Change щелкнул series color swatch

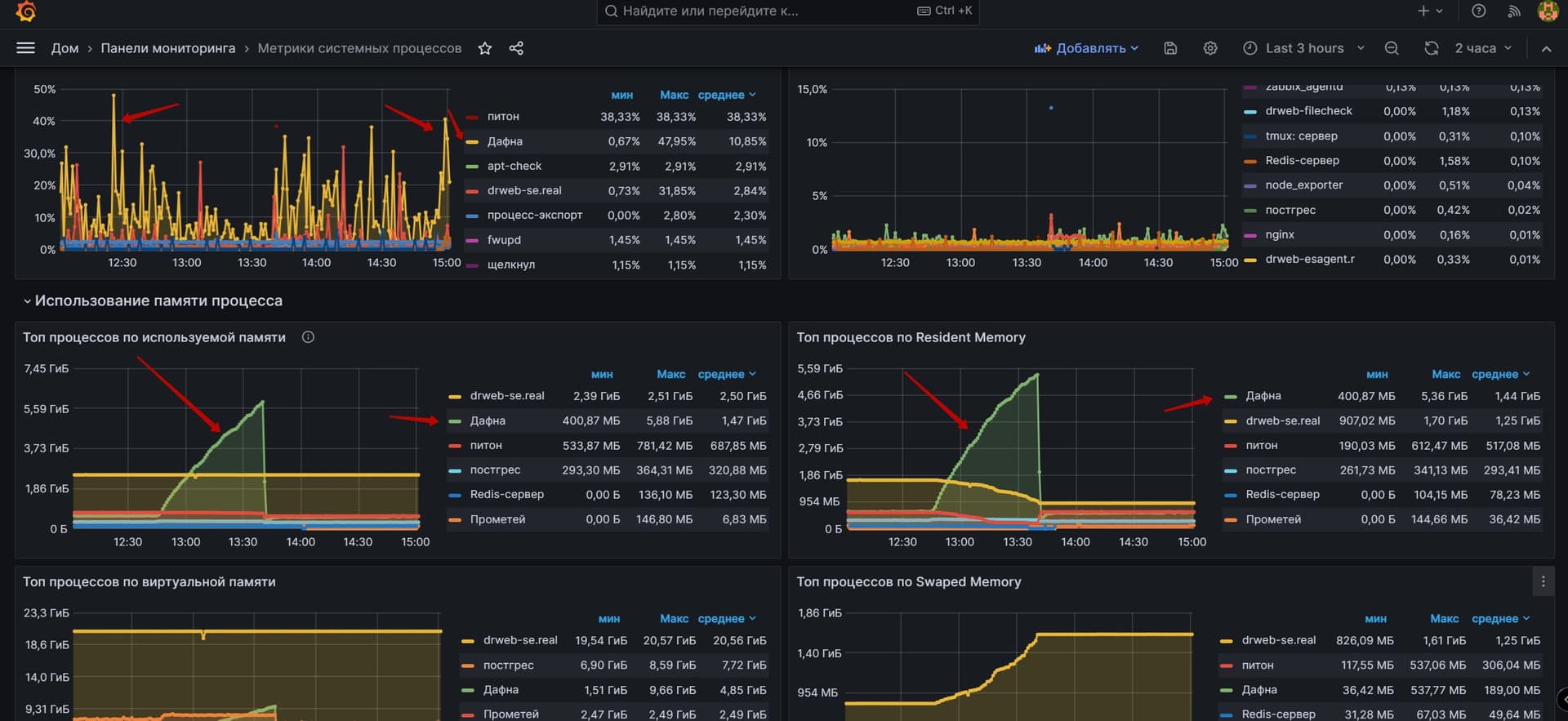pos(472,265)
